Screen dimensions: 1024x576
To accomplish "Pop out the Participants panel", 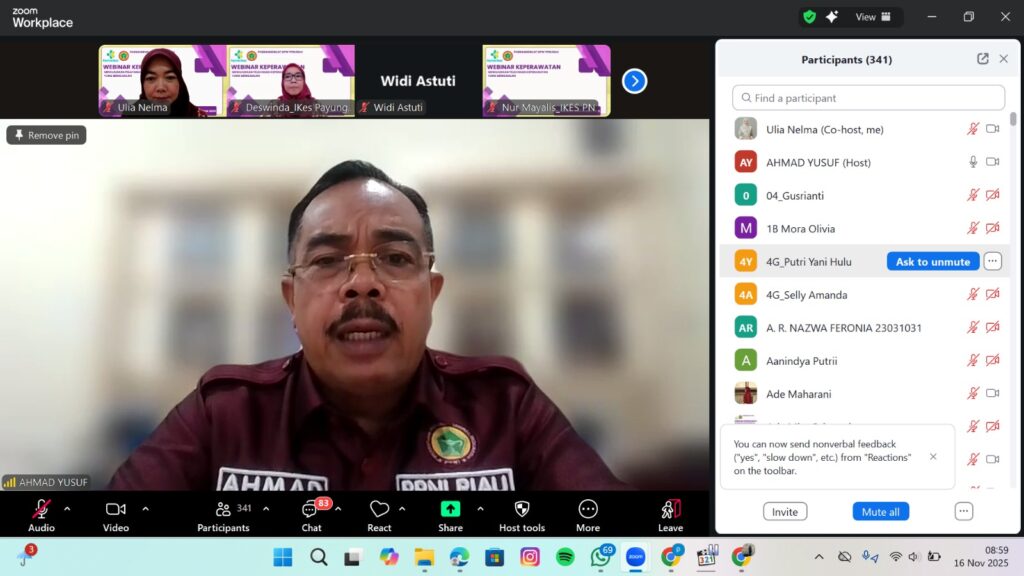I will pyautogui.click(x=983, y=59).
